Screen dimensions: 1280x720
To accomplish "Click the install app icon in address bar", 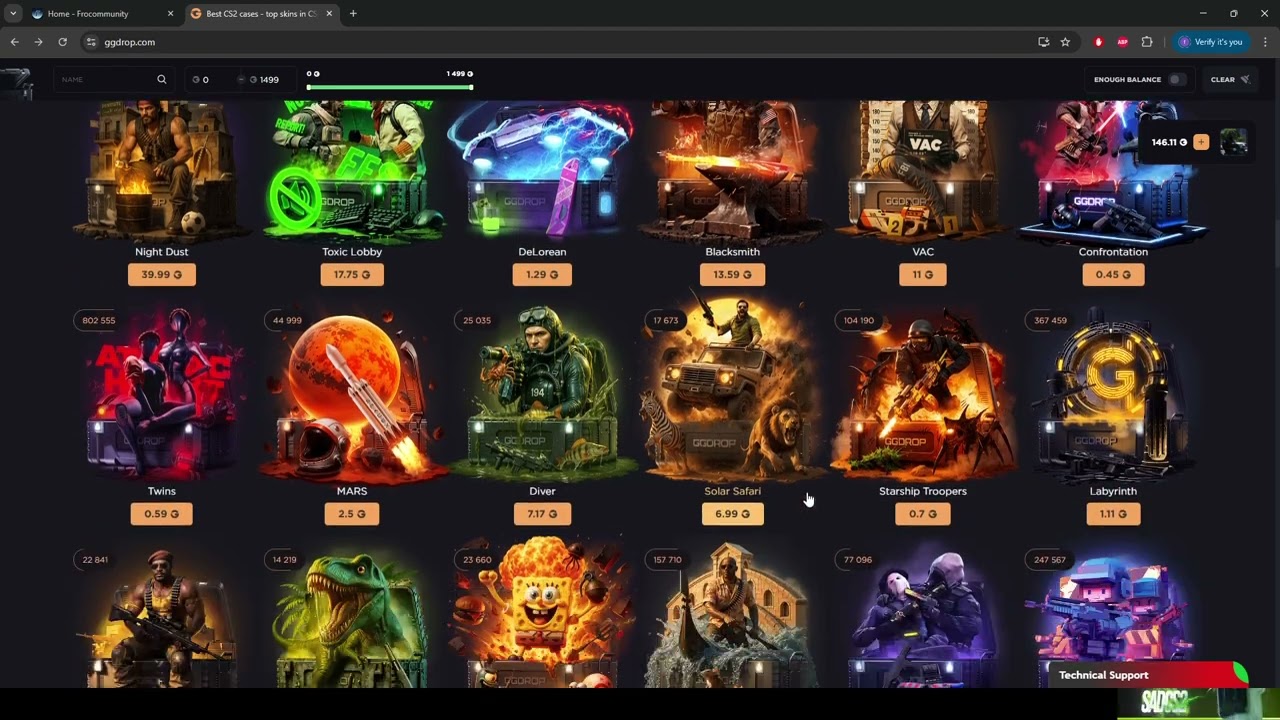I will [x=1043, y=42].
